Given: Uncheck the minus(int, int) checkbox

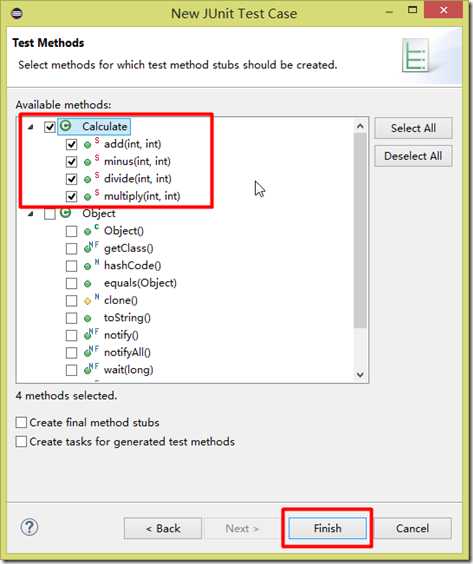Looking at the screenshot, I should [x=71, y=162].
